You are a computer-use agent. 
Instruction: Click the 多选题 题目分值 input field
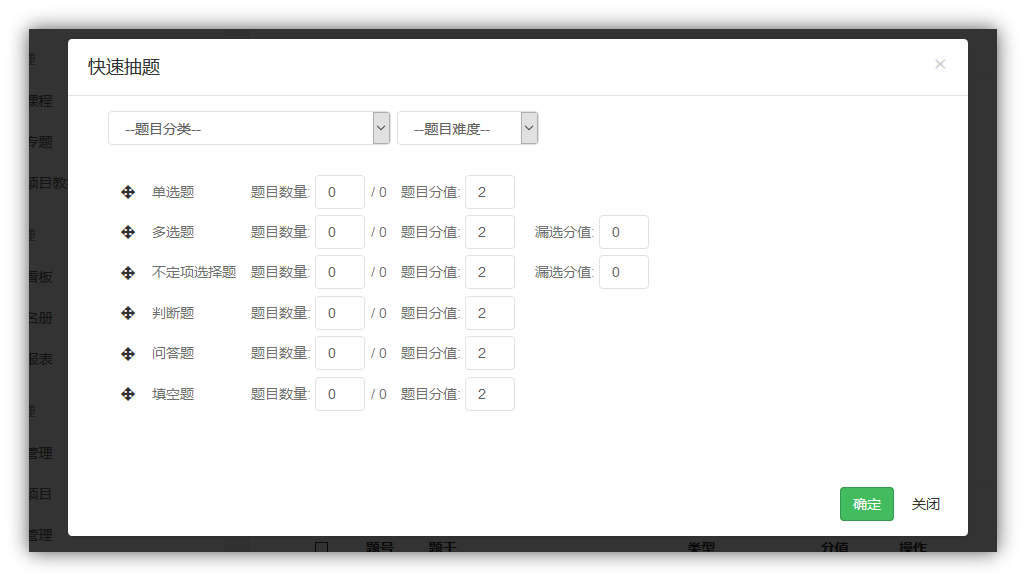point(490,232)
